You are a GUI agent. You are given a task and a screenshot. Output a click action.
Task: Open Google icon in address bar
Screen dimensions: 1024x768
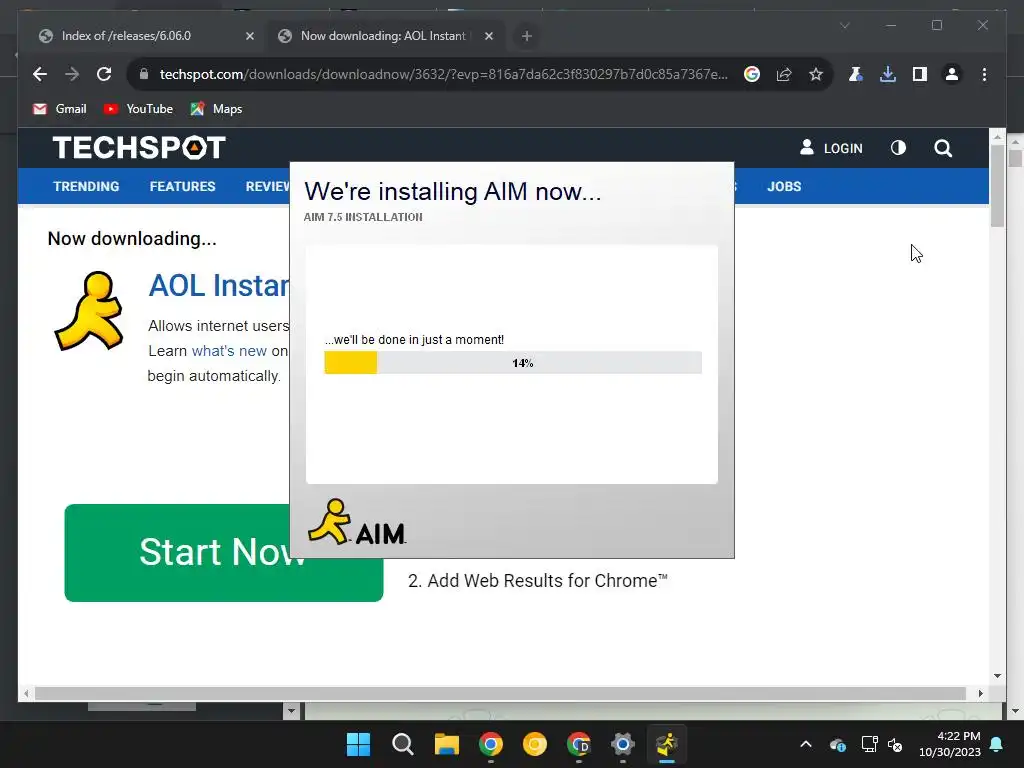tap(752, 74)
